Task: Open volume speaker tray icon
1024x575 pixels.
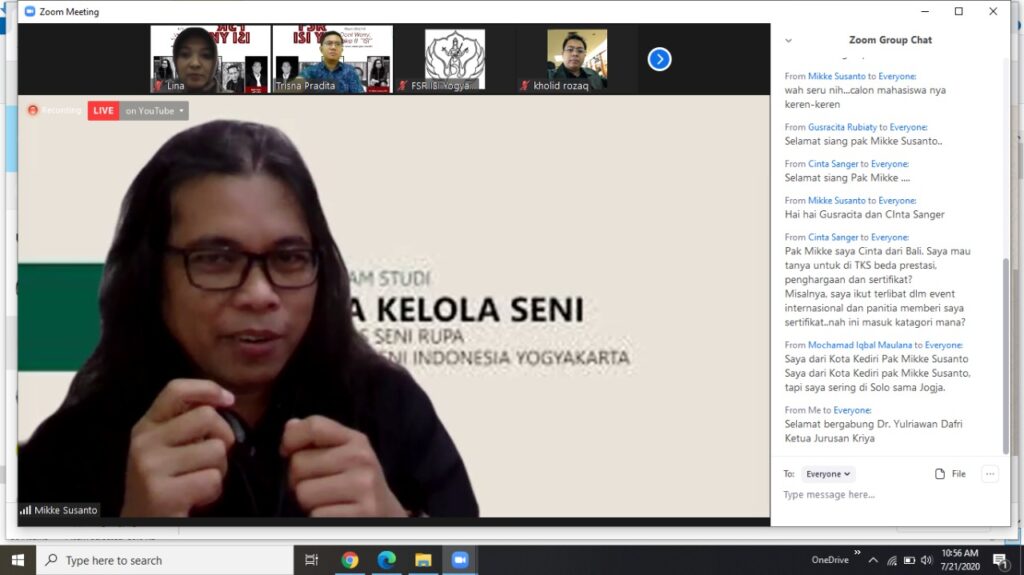Action: coord(926,560)
